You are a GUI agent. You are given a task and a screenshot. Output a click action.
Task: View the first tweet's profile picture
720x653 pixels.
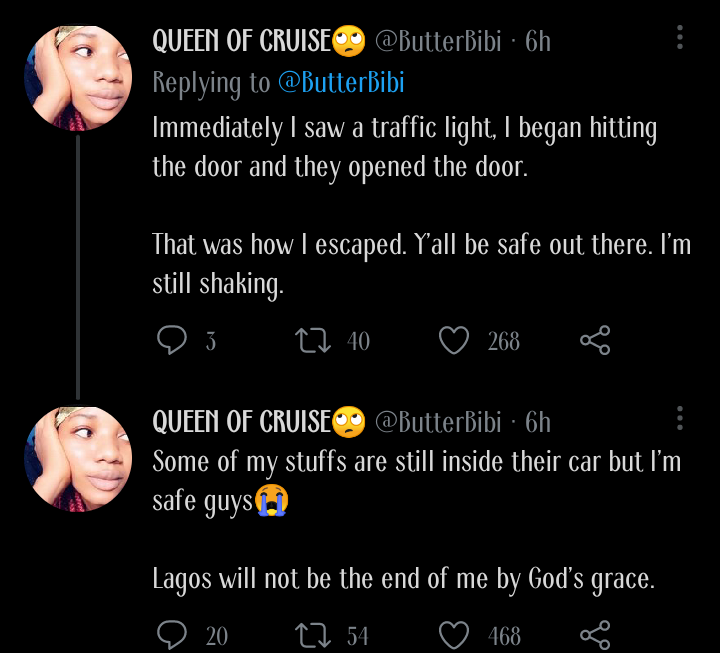78,78
